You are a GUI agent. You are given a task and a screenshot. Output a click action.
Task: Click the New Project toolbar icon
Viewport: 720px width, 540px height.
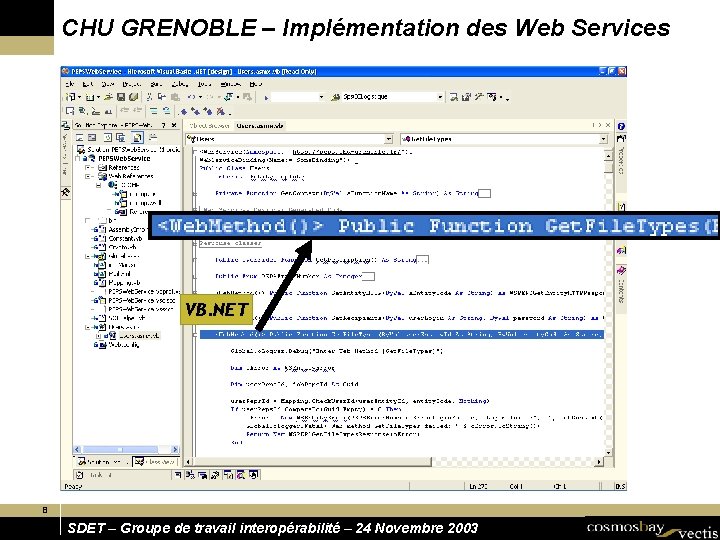(x=71, y=97)
